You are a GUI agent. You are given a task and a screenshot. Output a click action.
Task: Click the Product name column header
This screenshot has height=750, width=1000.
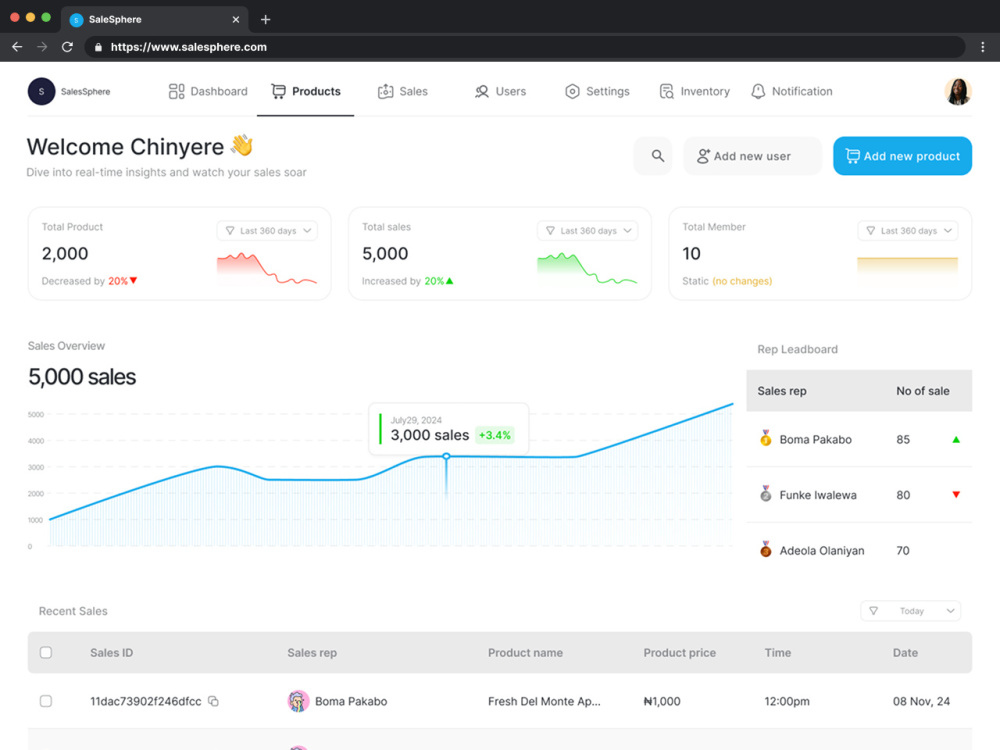click(x=525, y=652)
